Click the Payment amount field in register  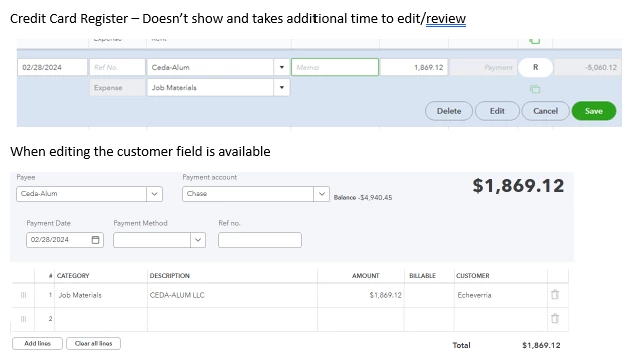tap(483, 67)
